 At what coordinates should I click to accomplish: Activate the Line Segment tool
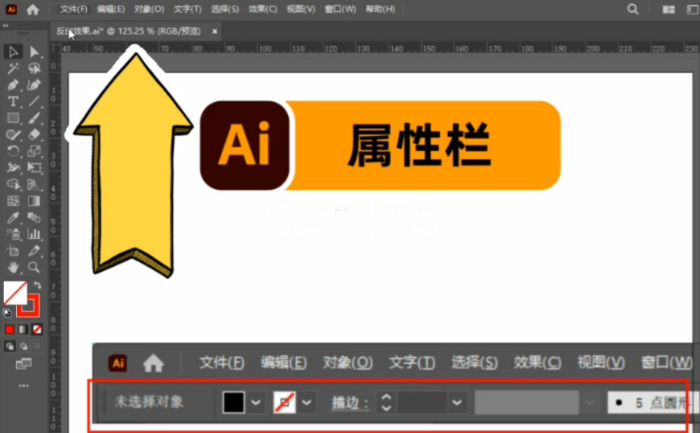click(34, 101)
